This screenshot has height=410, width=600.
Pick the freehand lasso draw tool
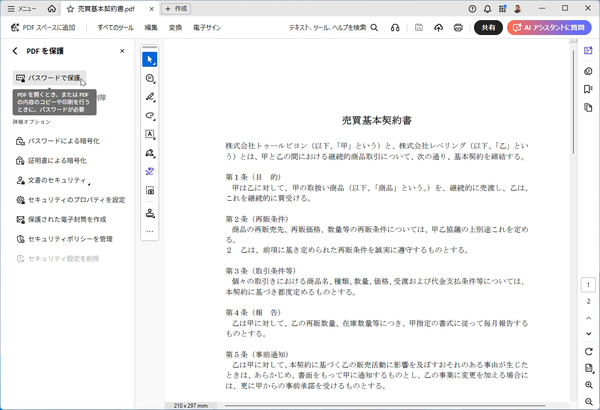pyautogui.click(x=150, y=115)
